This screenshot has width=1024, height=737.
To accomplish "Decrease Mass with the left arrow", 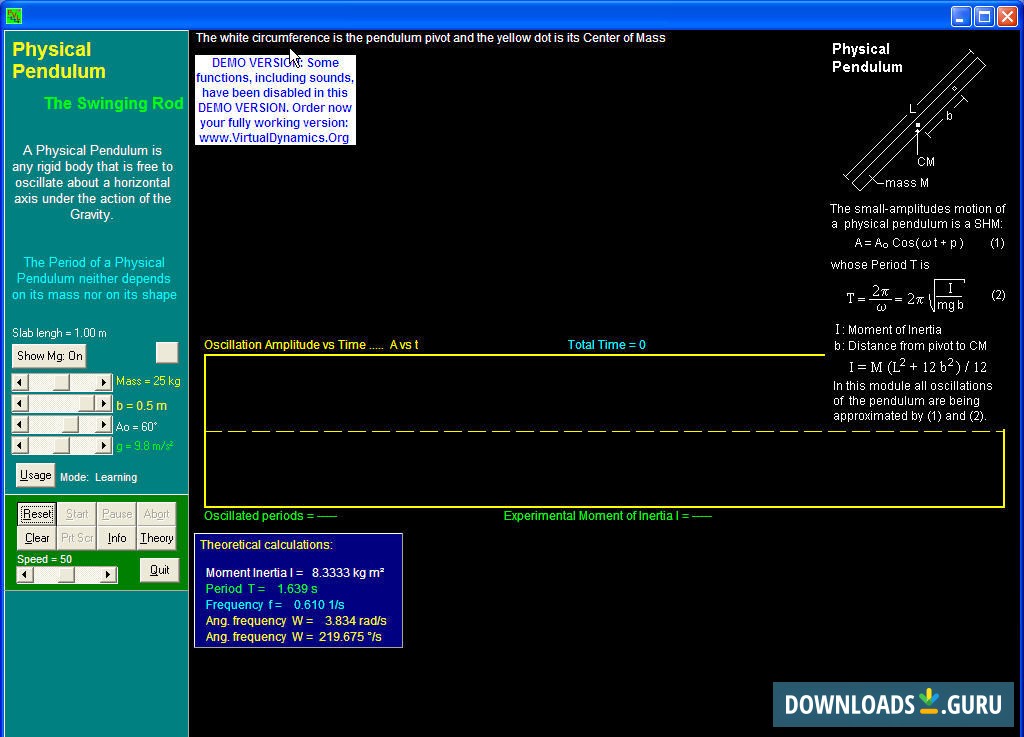I will 20,382.
